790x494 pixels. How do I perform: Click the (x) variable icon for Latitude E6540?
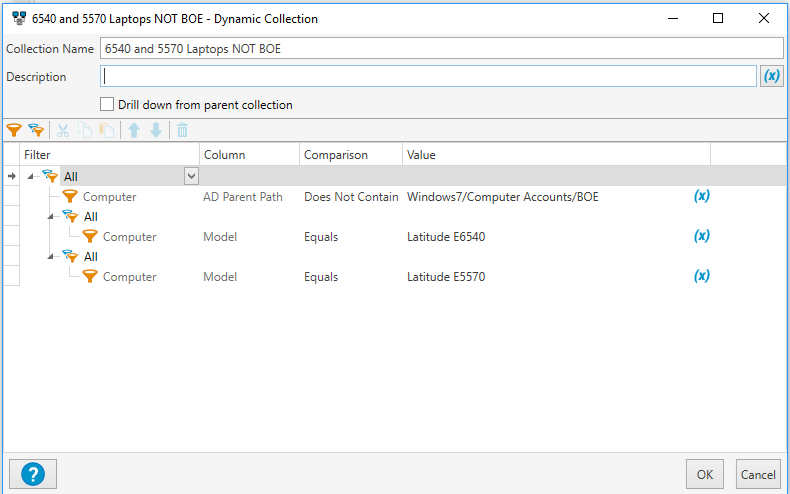tap(702, 236)
